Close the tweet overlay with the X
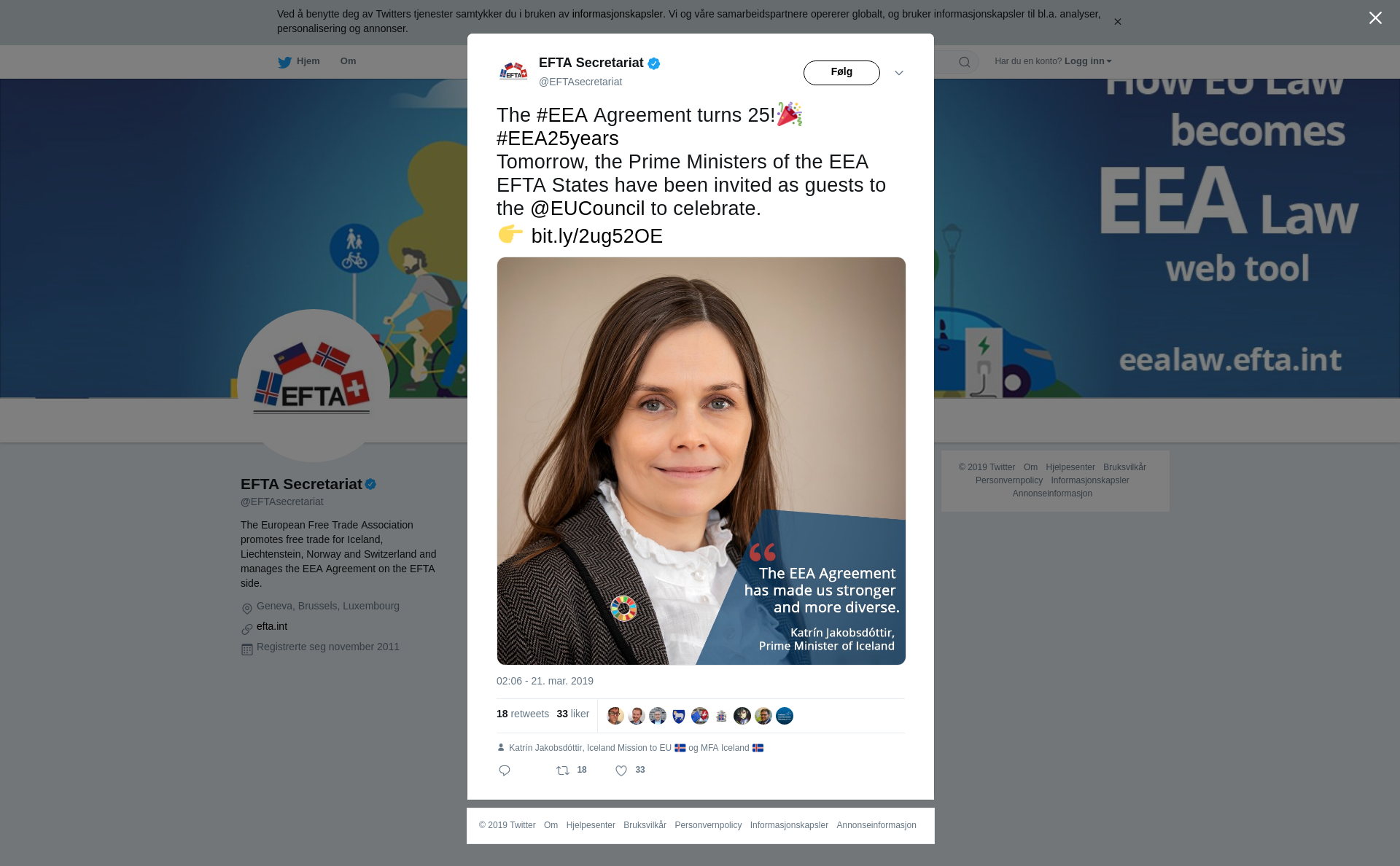This screenshot has height=866, width=1400. click(1375, 17)
